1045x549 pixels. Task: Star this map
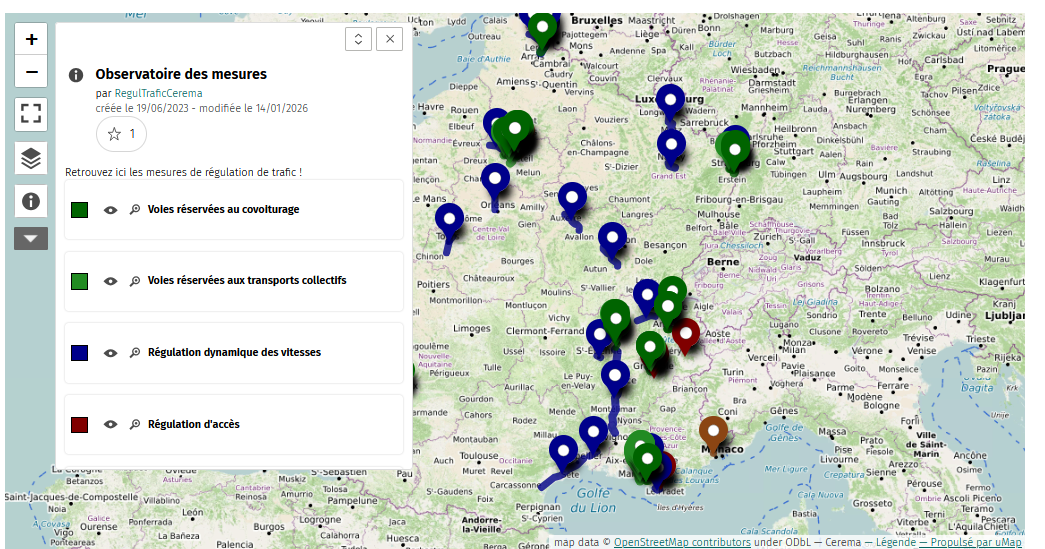tap(121, 134)
